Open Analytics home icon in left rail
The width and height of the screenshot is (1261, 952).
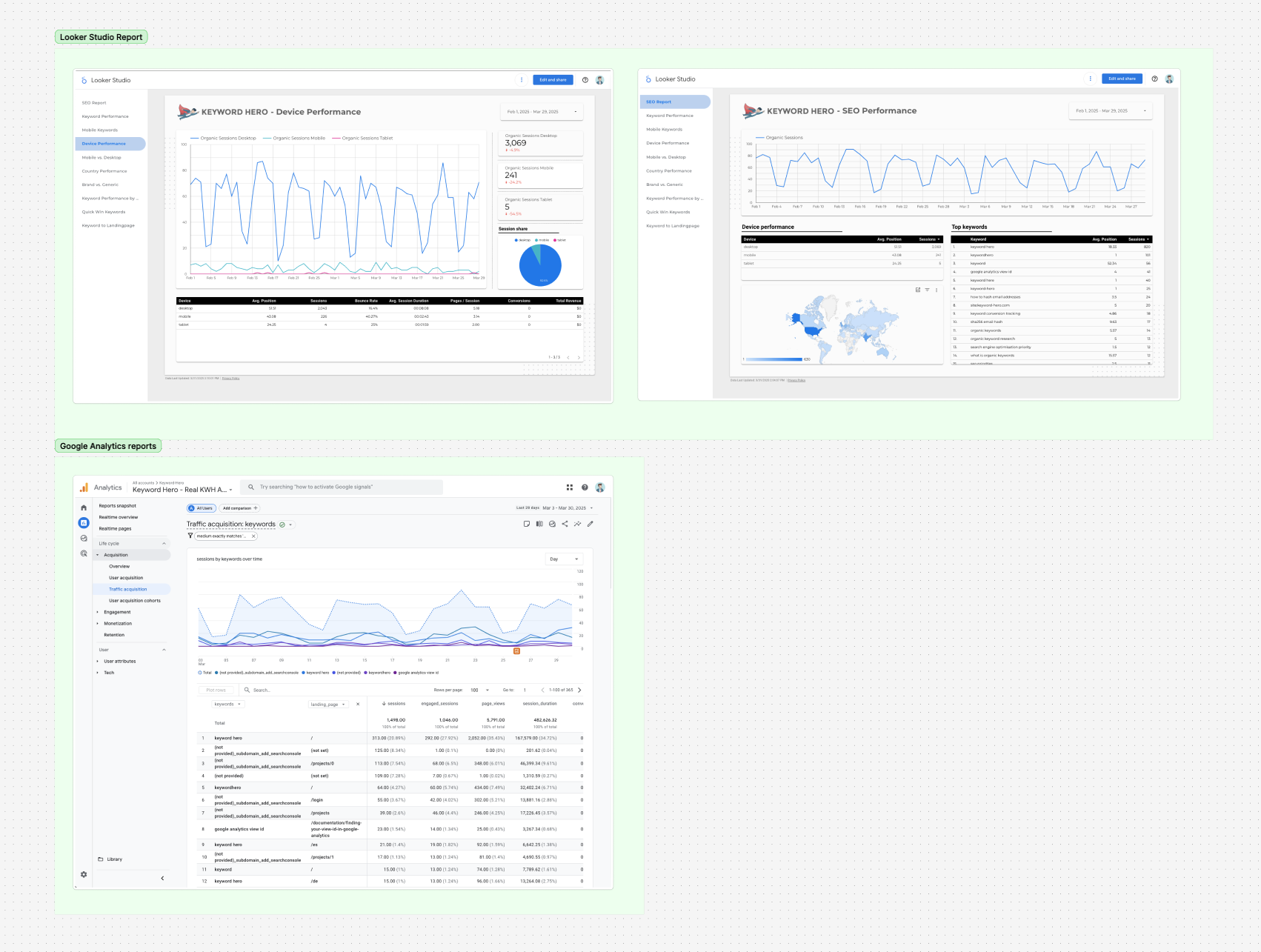[84, 507]
